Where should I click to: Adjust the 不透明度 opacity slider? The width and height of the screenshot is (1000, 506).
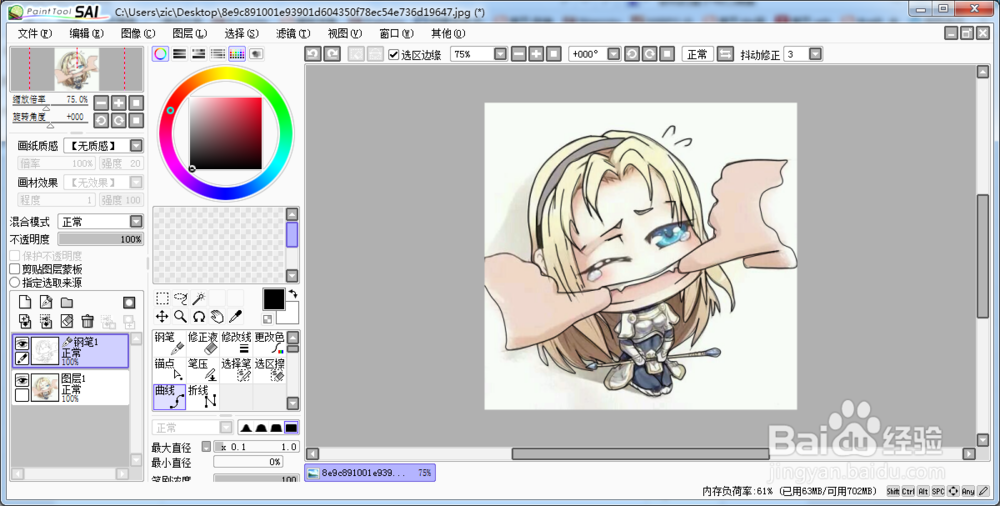coord(101,239)
